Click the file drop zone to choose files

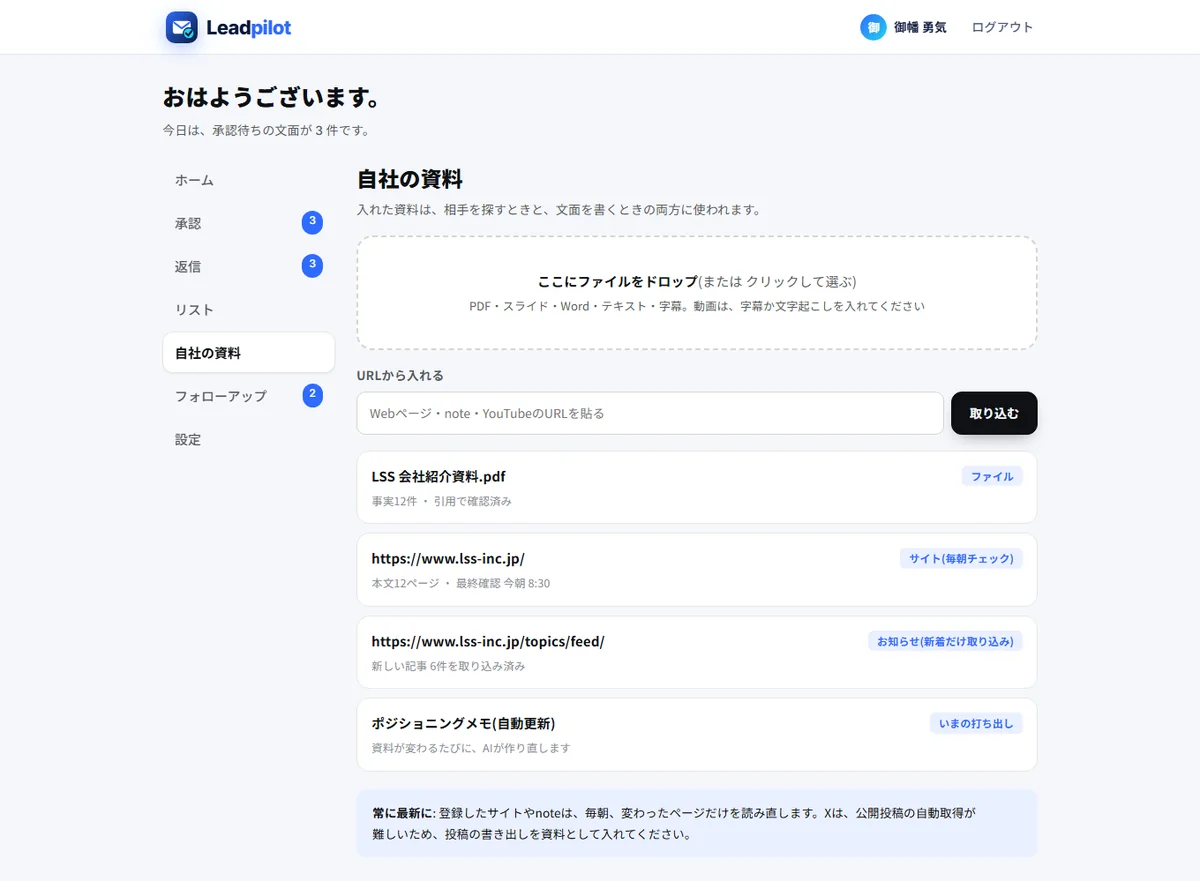click(x=697, y=293)
